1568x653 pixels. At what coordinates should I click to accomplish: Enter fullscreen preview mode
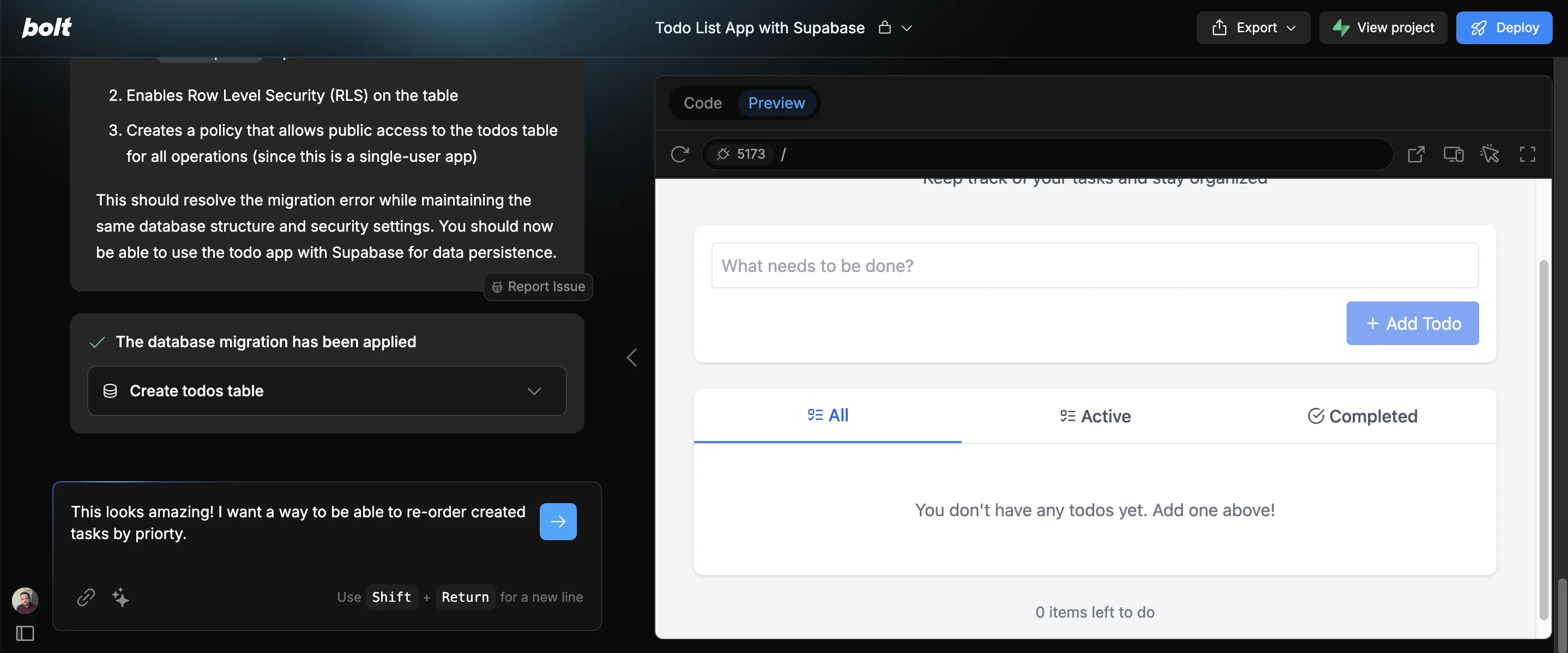tap(1527, 154)
